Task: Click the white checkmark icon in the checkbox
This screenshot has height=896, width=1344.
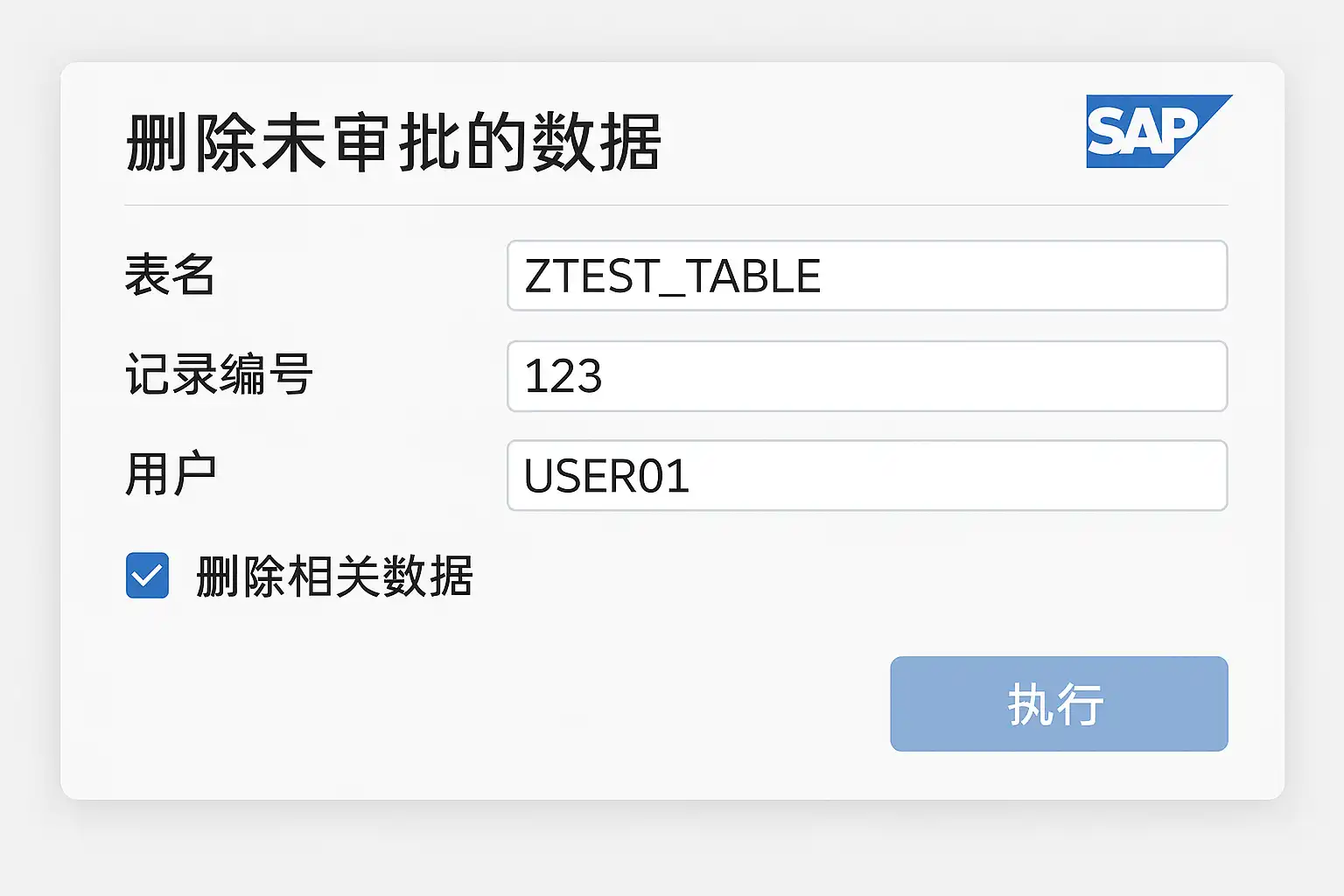Action: point(147,576)
